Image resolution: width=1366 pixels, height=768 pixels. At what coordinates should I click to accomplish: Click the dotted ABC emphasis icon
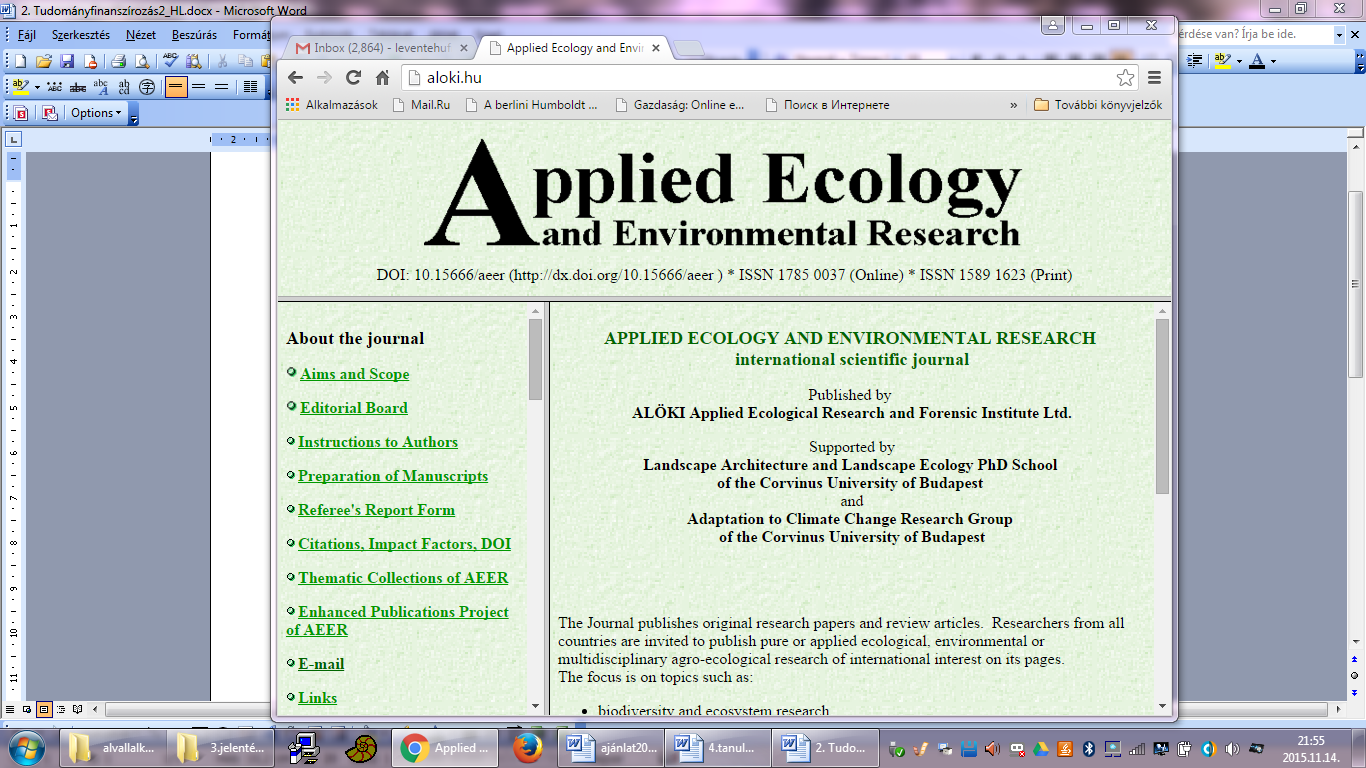coord(54,87)
